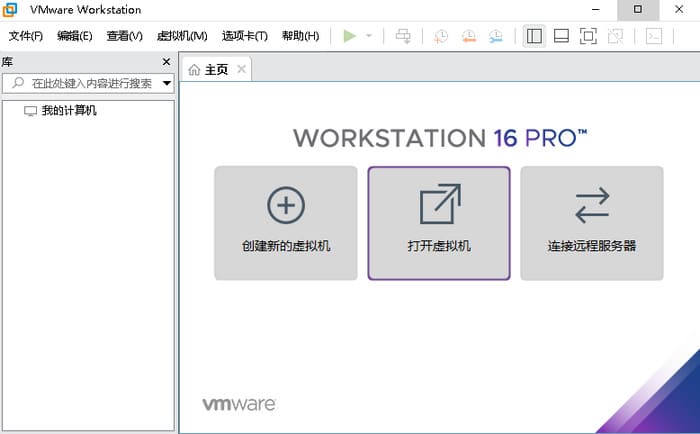
Task: Close the 库 library panel
Action: pyautogui.click(x=167, y=62)
